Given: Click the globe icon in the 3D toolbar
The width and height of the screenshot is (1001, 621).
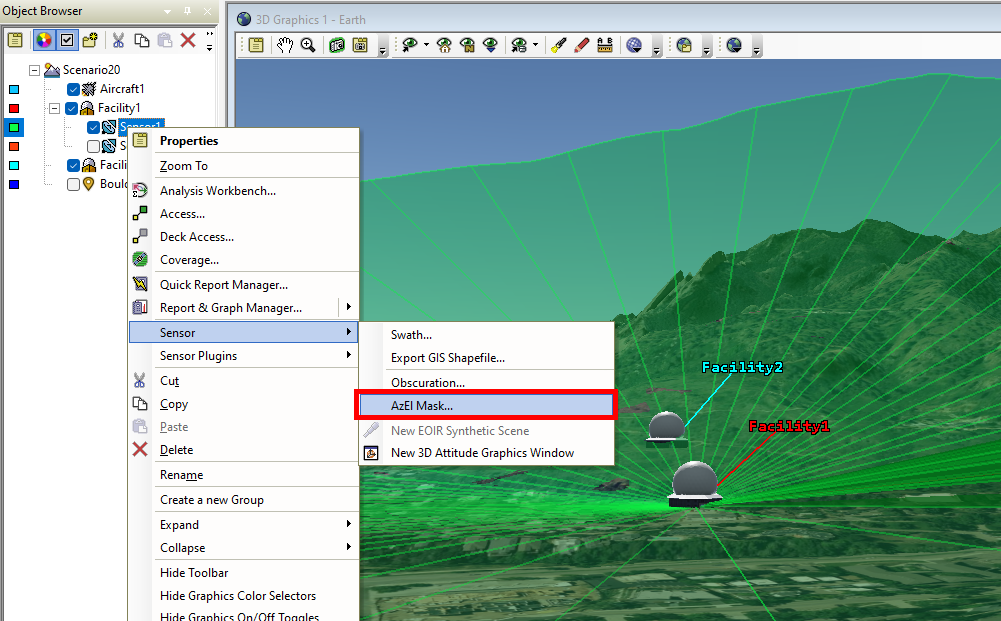Looking at the screenshot, I should [632, 45].
